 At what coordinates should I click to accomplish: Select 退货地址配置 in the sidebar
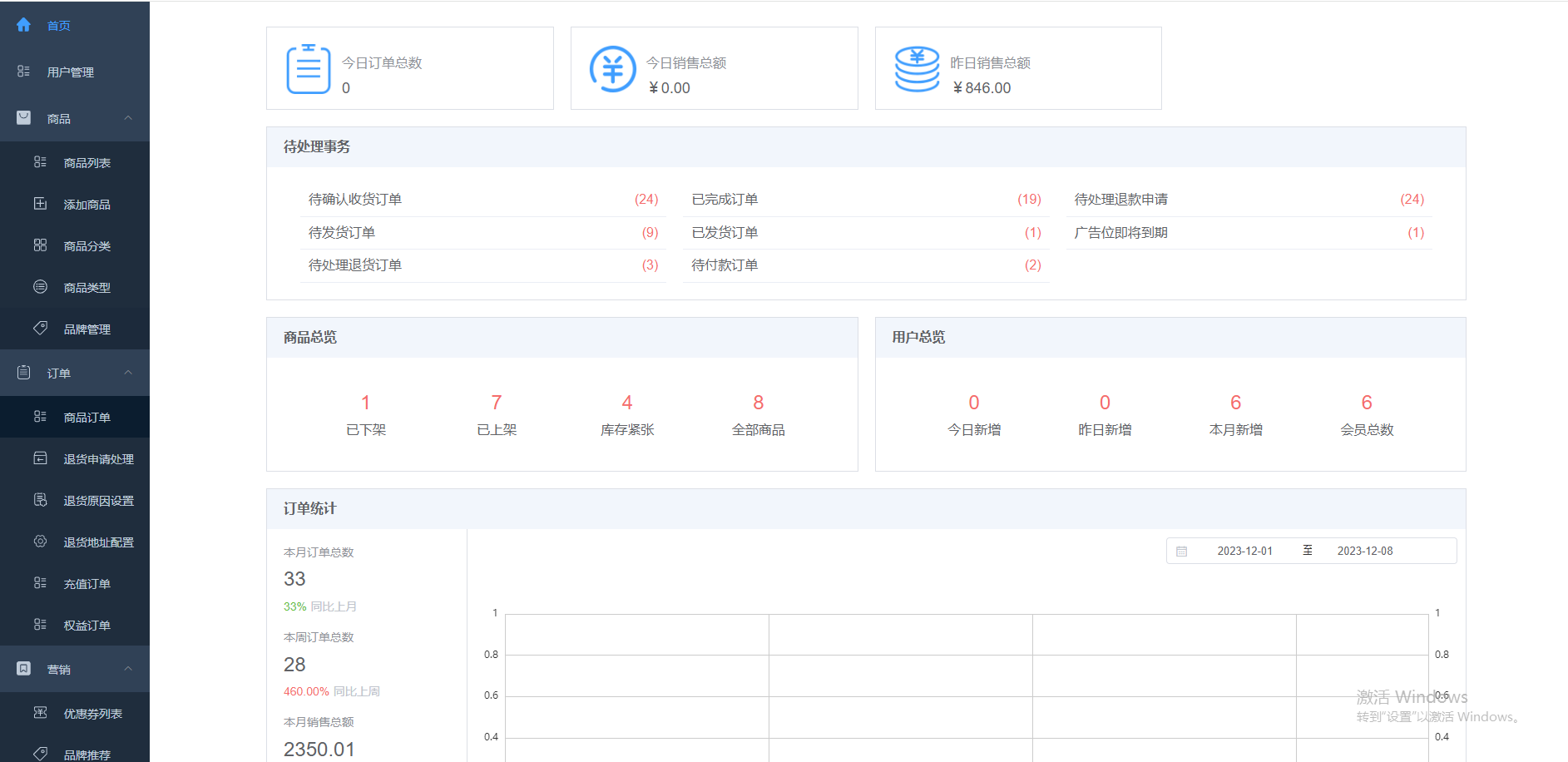[x=75, y=542]
